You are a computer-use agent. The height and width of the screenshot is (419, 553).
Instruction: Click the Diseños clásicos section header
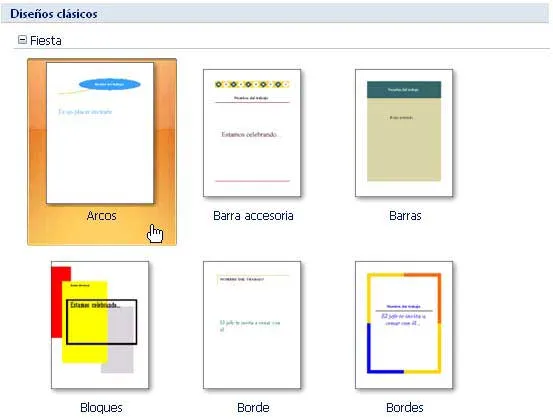point(275,14)
